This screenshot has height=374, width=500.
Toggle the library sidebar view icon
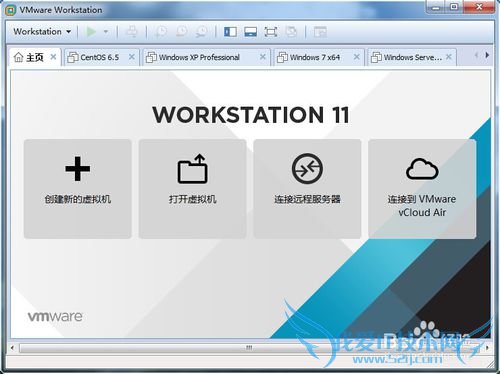coord(230,32)
